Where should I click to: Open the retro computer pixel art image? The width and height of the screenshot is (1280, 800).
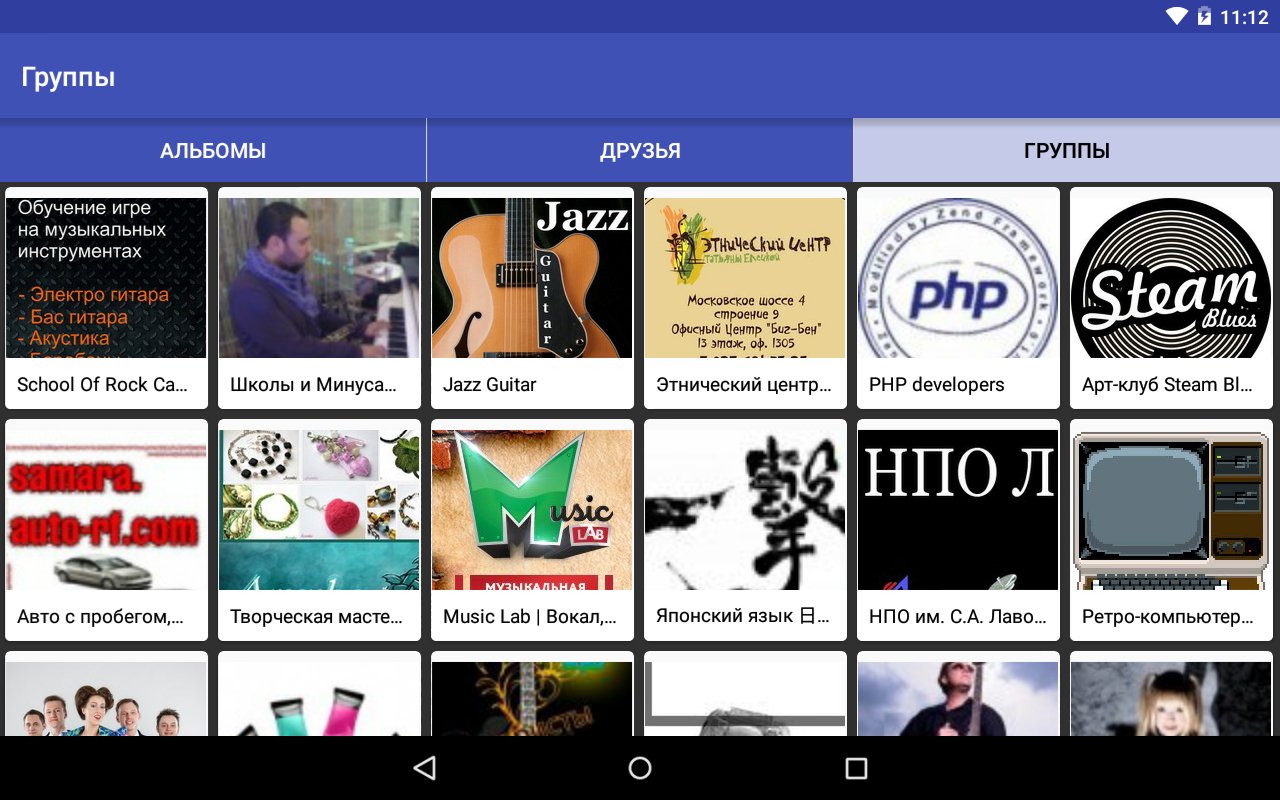click(1171, 510)
